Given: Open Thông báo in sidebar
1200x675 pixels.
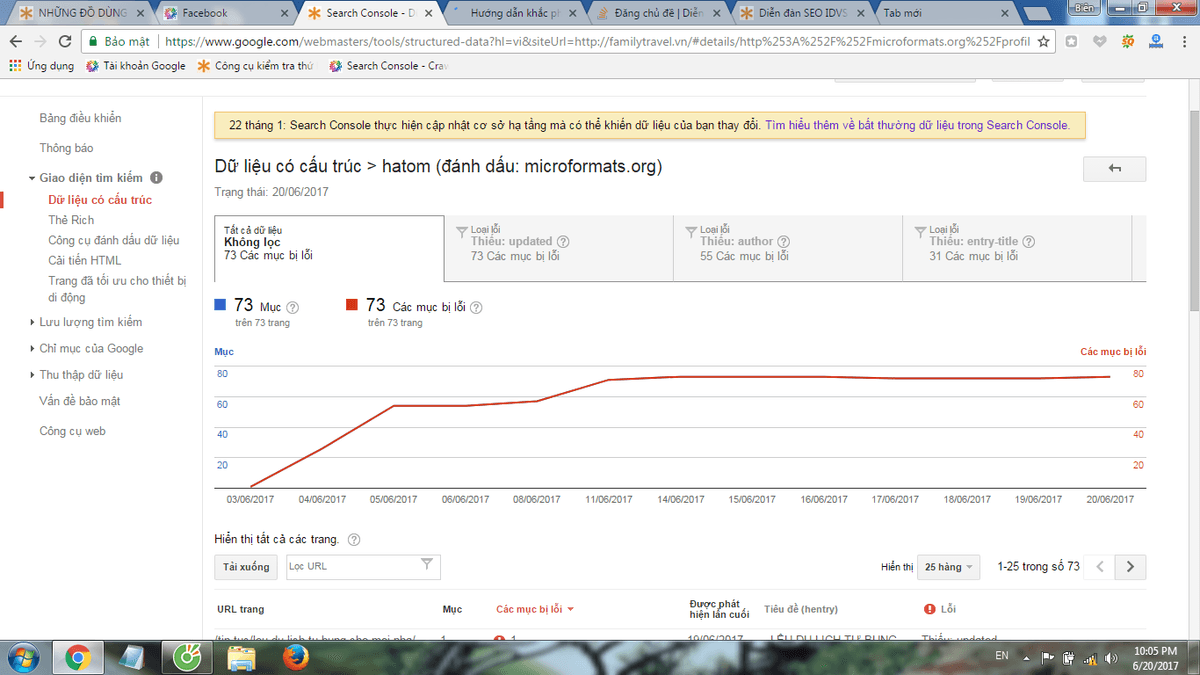Looking at the screenshot, I should (66, 148).
